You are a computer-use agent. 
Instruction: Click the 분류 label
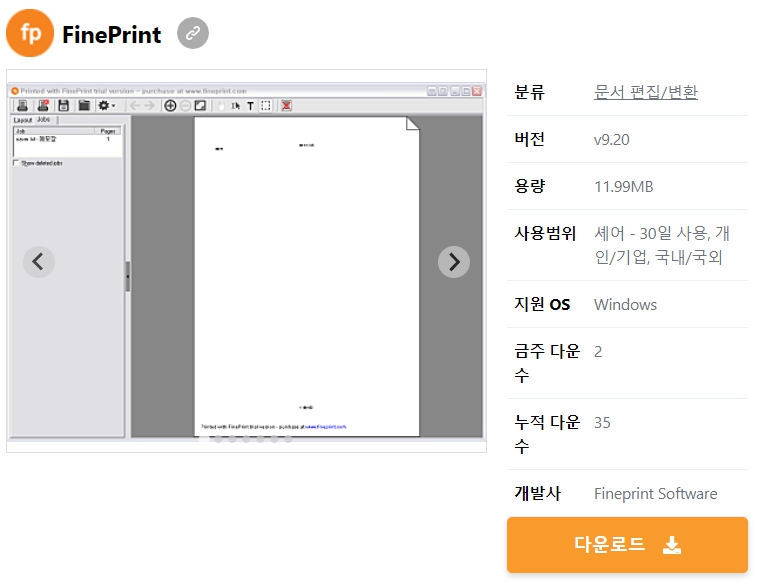click(529, 92)
